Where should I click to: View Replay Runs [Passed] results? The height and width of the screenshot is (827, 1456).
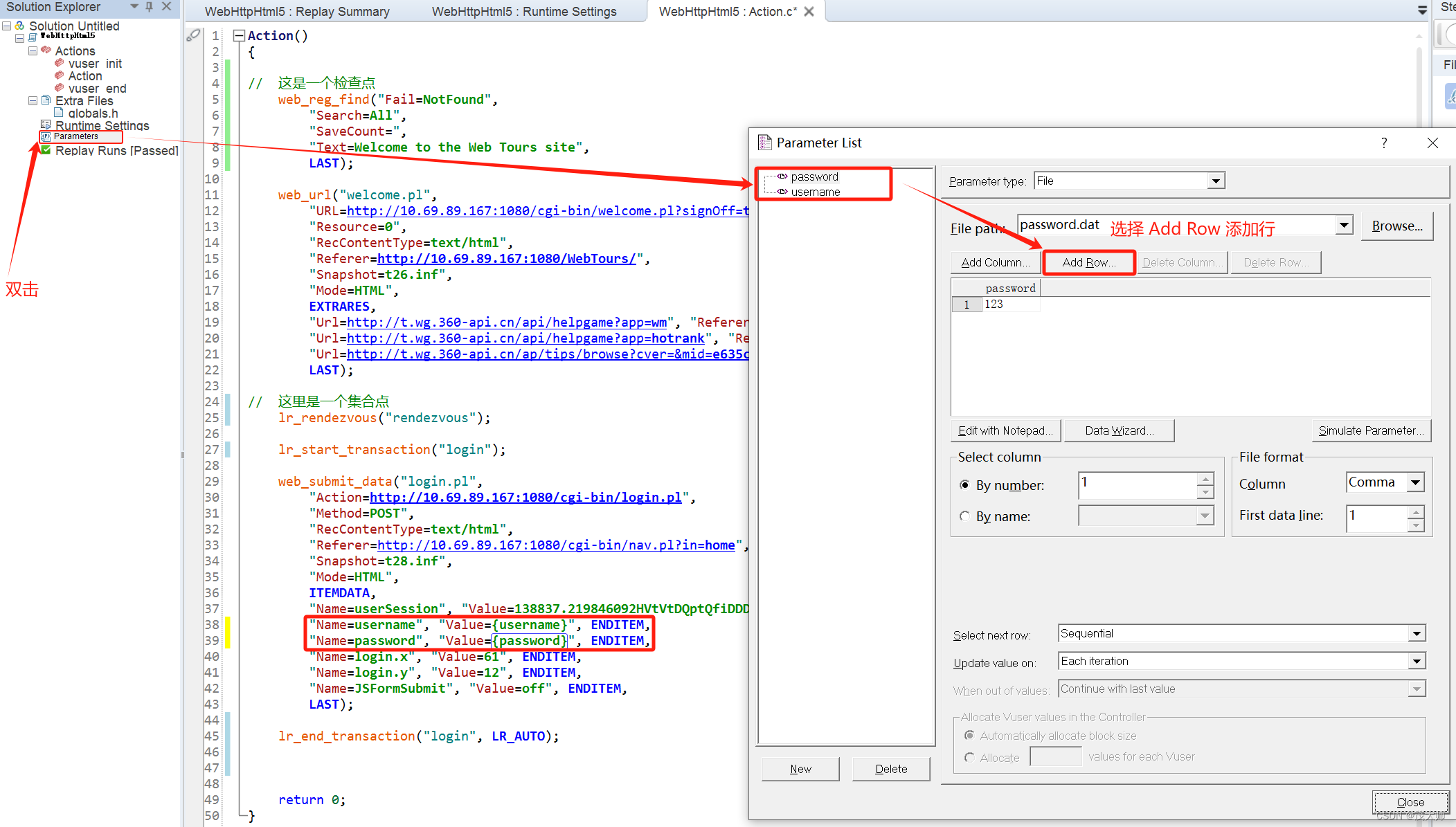tap(116, 150)
